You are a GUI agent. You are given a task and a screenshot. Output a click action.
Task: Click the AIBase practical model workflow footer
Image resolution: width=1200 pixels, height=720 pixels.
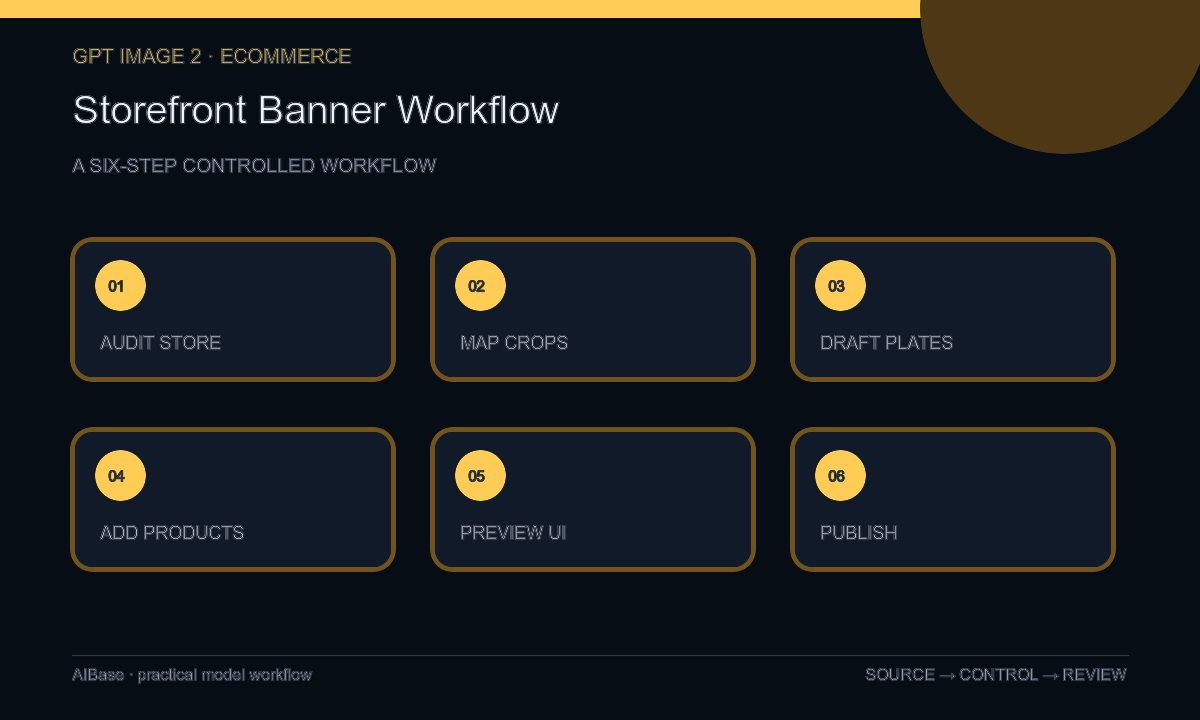pos(192,675)
